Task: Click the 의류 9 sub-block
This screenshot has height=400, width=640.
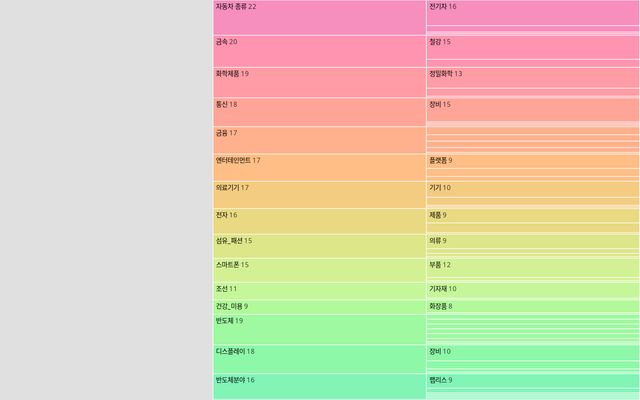Action: [533, 241]
